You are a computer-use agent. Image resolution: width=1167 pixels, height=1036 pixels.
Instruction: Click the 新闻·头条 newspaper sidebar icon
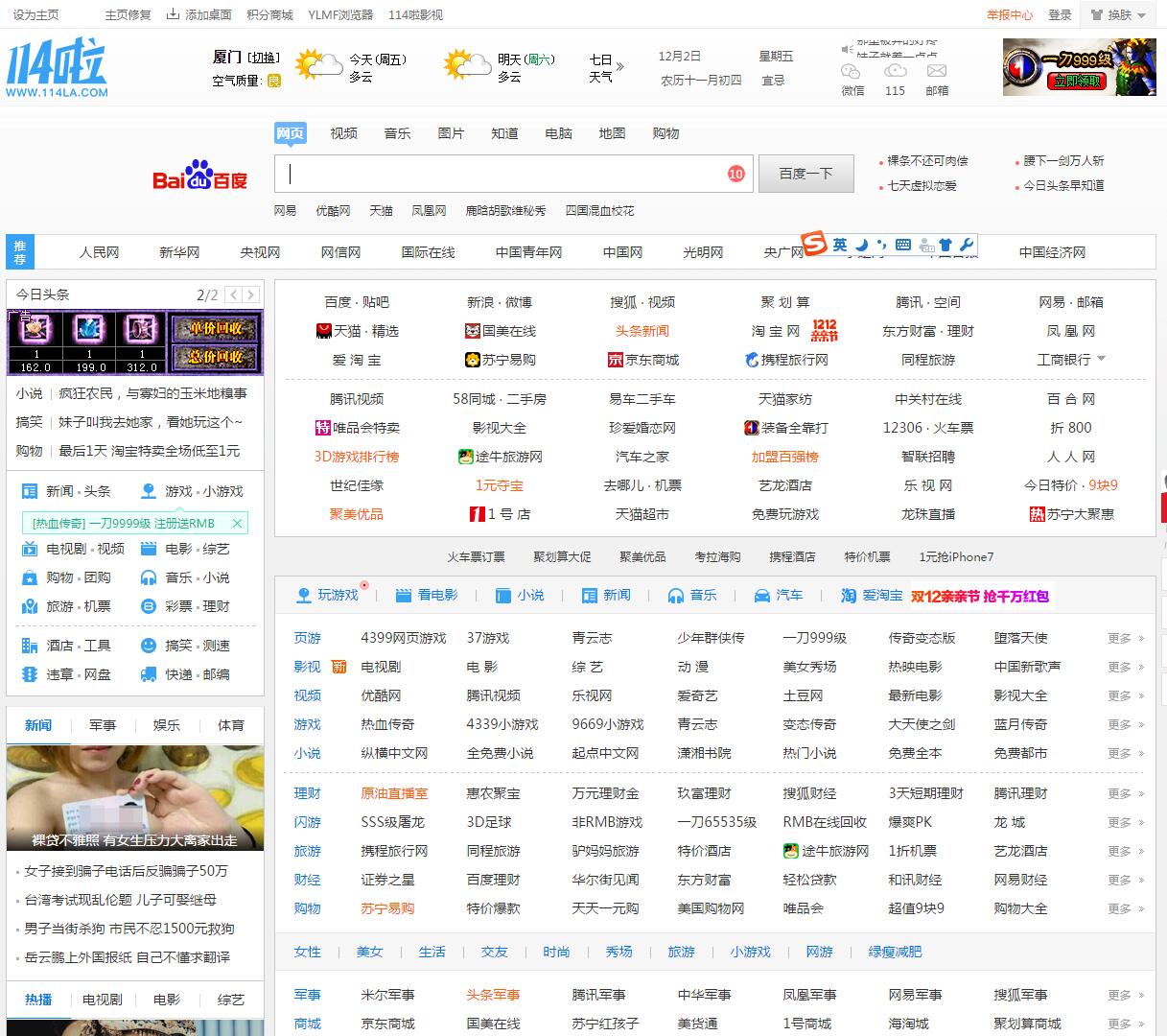pyautogui.click(x=30, y=491)
